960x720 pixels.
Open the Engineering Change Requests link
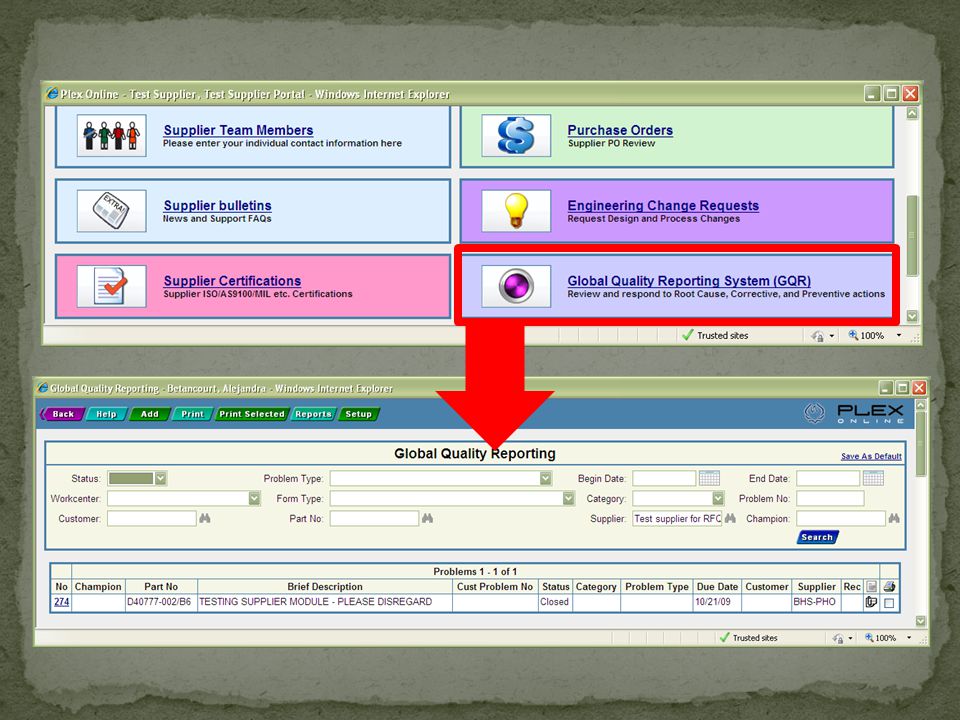[x=663, y=205]
